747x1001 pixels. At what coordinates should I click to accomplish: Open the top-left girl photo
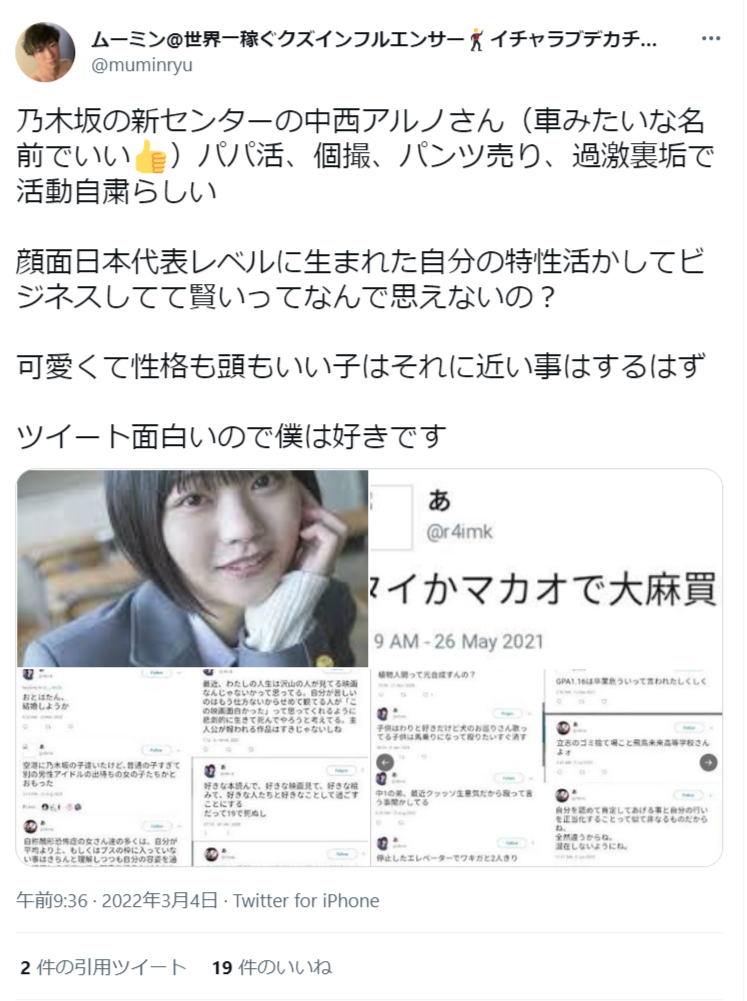click(x=192, y=568)
